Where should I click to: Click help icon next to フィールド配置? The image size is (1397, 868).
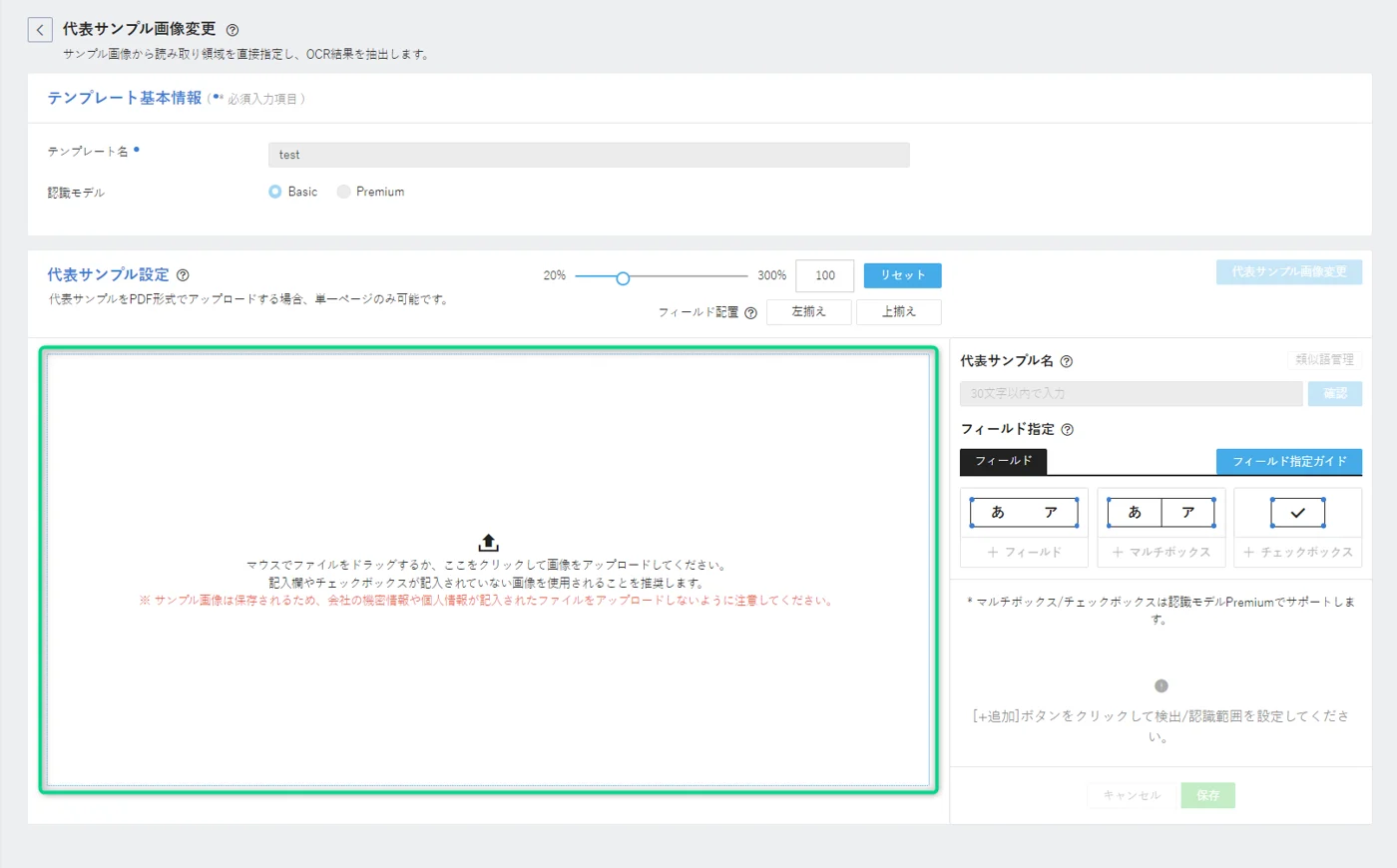pyautogui.click(x=751, y=313)
